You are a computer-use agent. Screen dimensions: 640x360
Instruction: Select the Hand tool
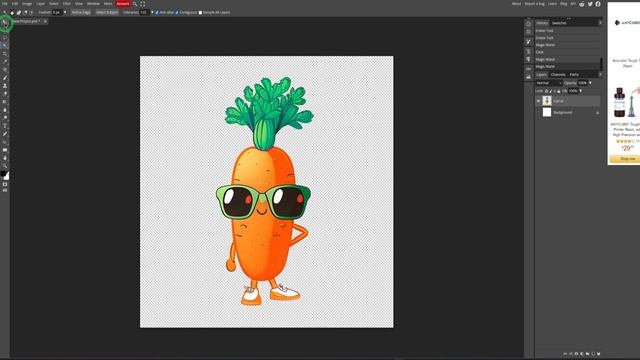(x=5, y=158)
